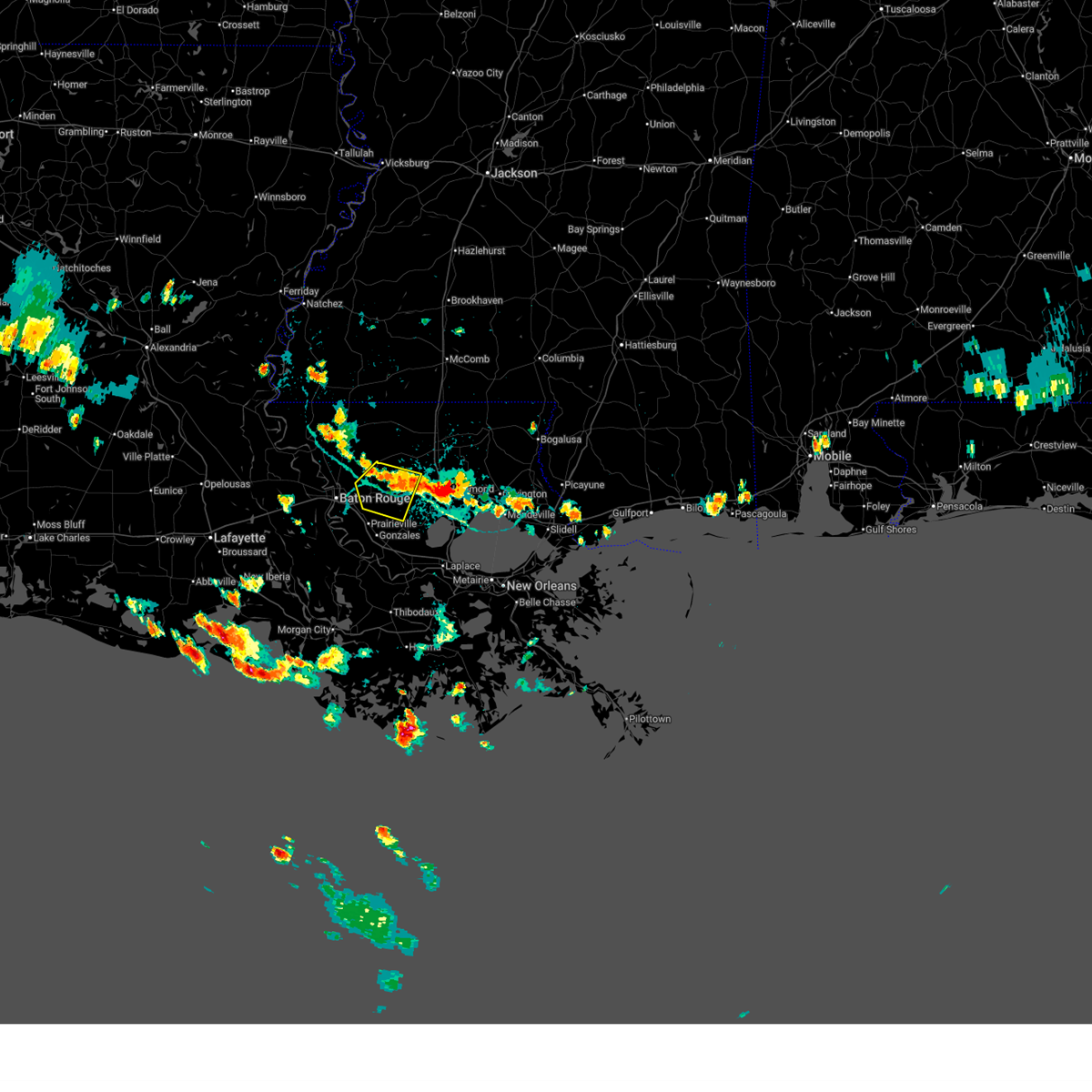Click the Vicksburg city label

(407, 163)
